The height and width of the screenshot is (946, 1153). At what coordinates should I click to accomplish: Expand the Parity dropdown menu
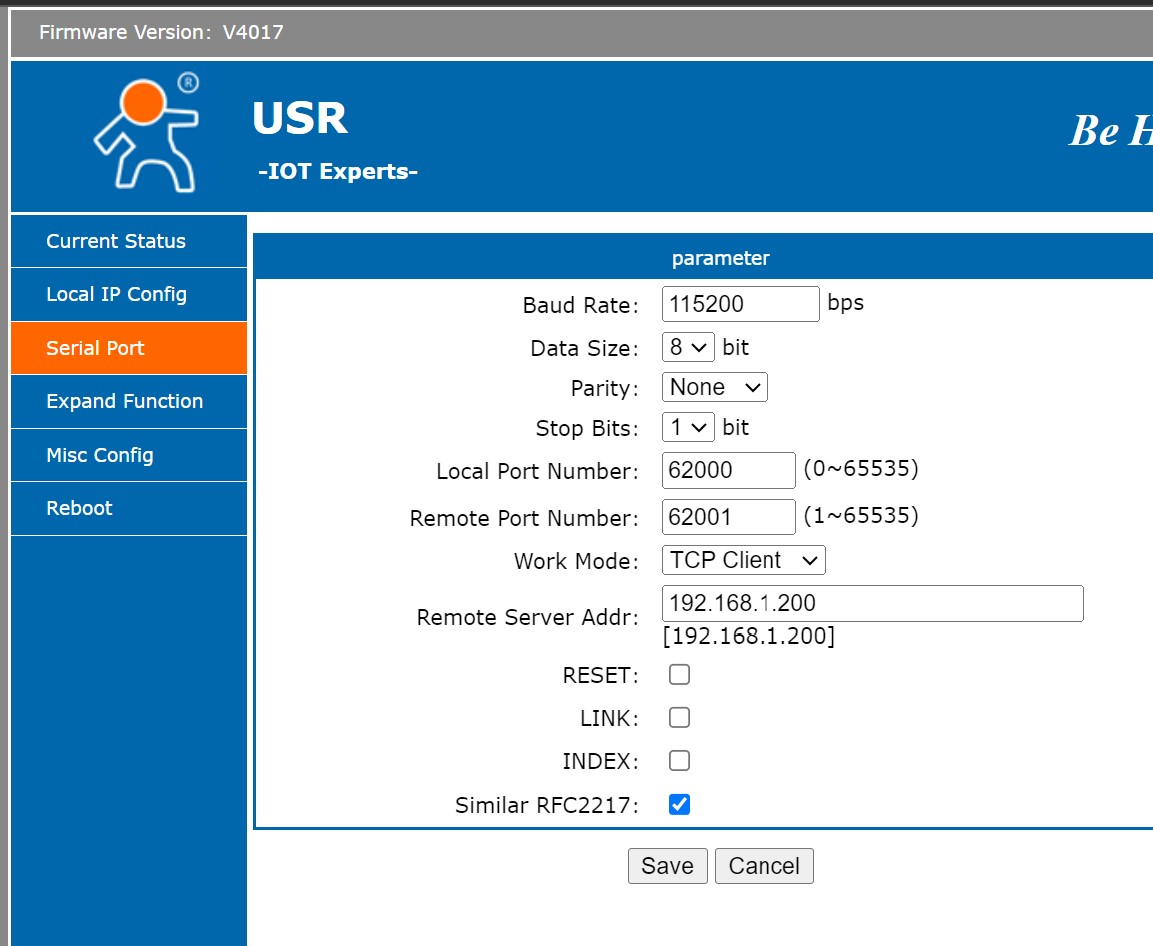pyautogui.click(x=714, y=387)
